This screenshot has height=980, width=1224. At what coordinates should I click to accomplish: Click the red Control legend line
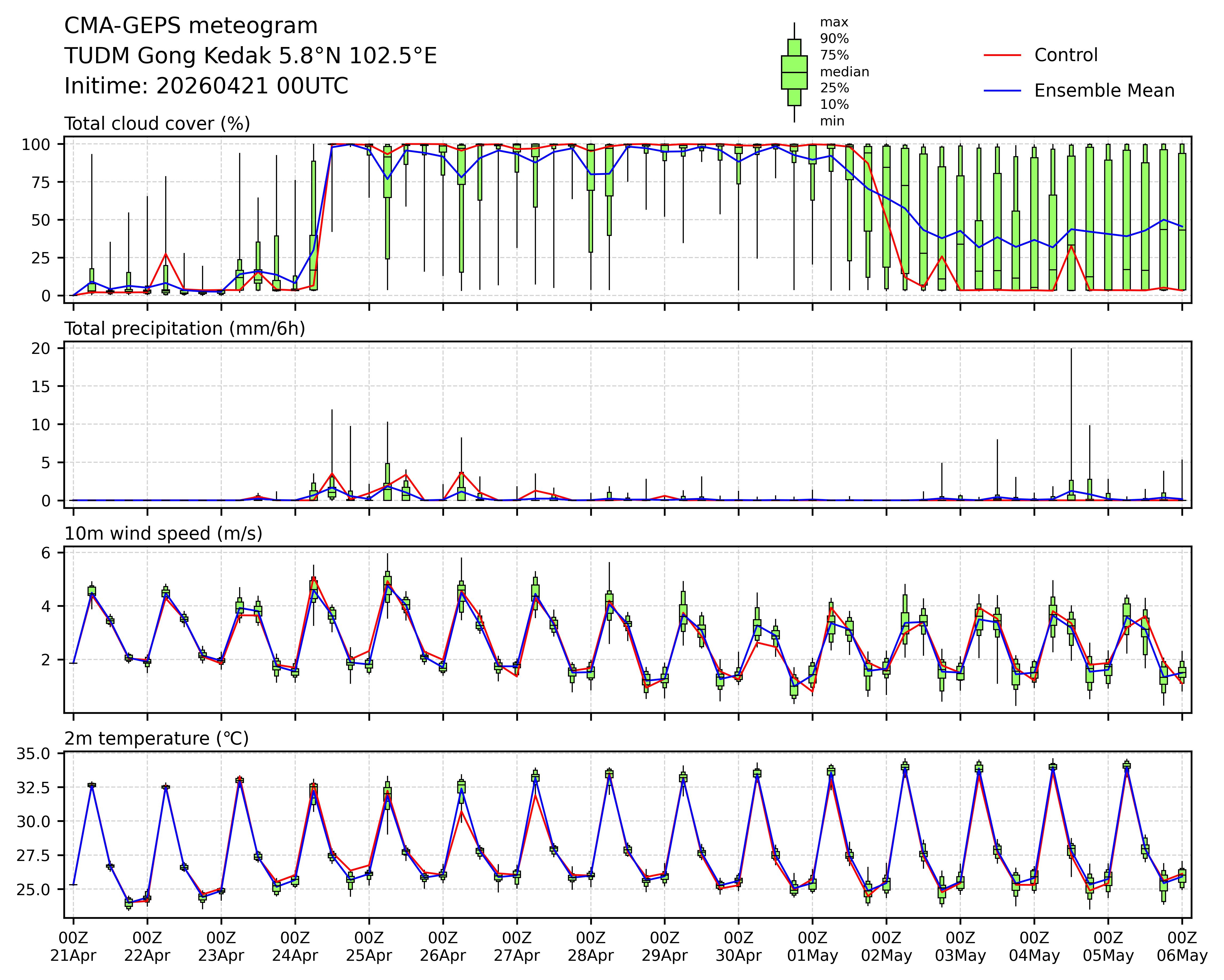coord(1002,55)
